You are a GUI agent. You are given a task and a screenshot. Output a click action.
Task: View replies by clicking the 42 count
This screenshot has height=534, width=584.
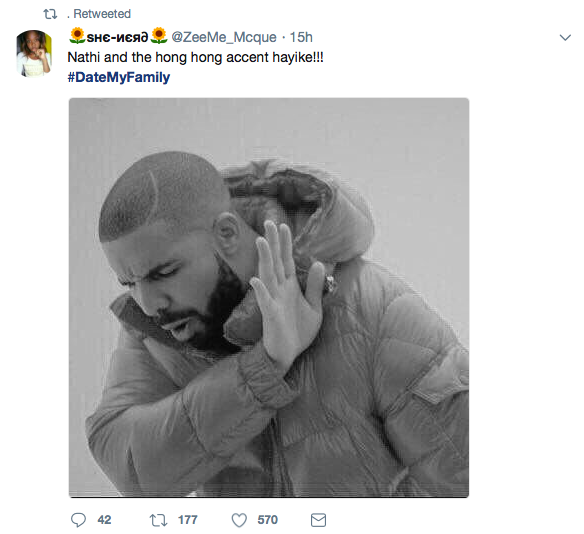pos(104,520)
